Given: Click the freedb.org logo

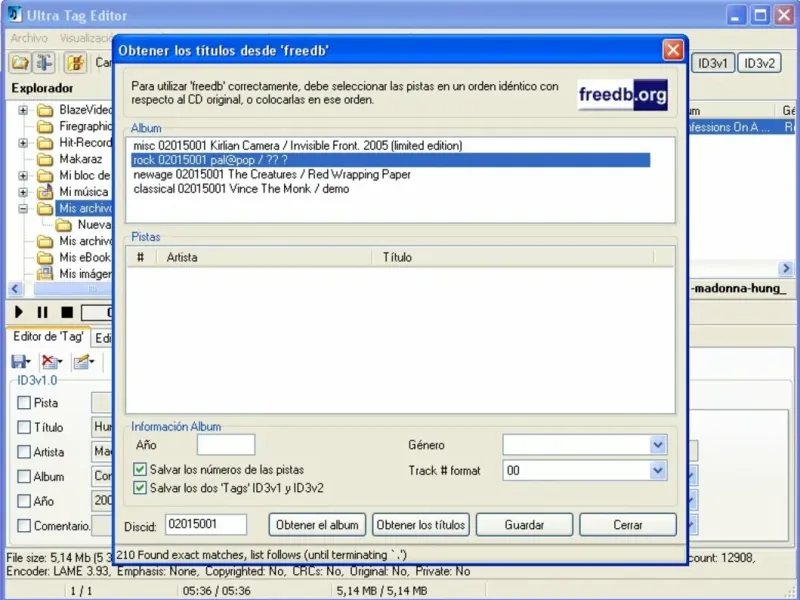Looking at the screenshot, I should [622, 94].
